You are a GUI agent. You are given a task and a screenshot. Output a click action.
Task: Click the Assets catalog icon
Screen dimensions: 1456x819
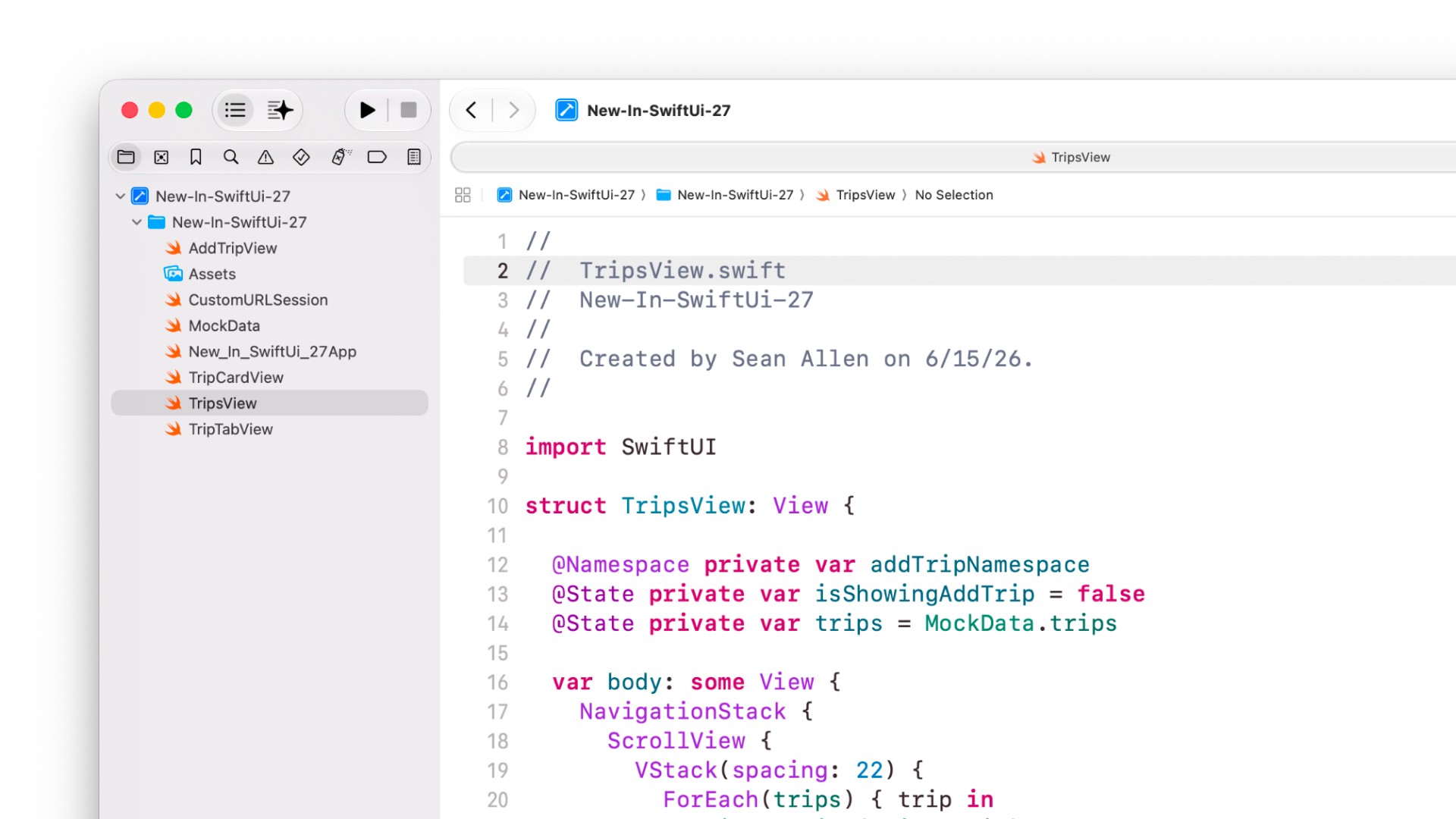click(174, 274)
